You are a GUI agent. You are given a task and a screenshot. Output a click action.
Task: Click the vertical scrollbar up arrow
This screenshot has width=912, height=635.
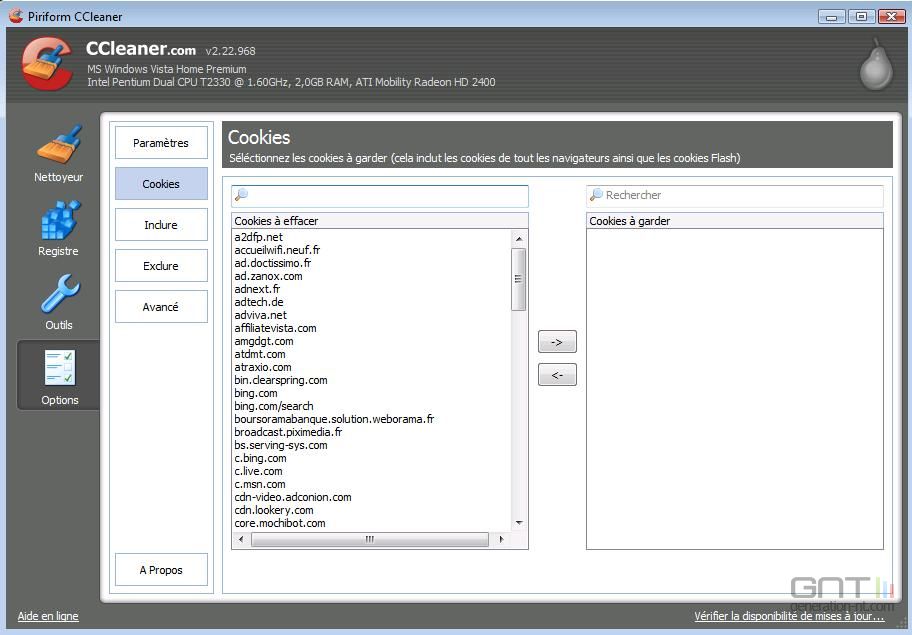pyautogui.click(x=519, y=238)
